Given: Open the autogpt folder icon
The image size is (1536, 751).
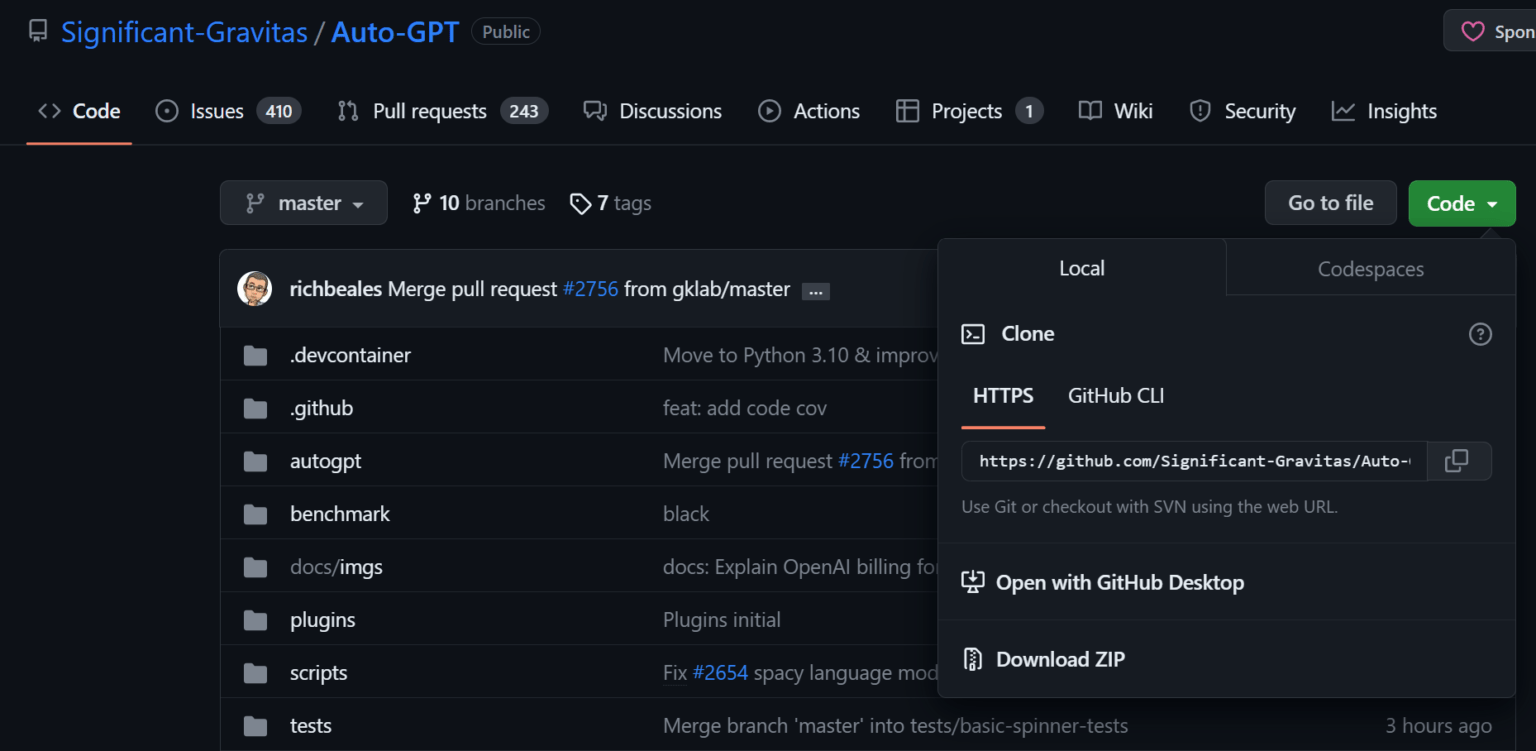Looking at the screenshot, I should [x=255, y=460].
